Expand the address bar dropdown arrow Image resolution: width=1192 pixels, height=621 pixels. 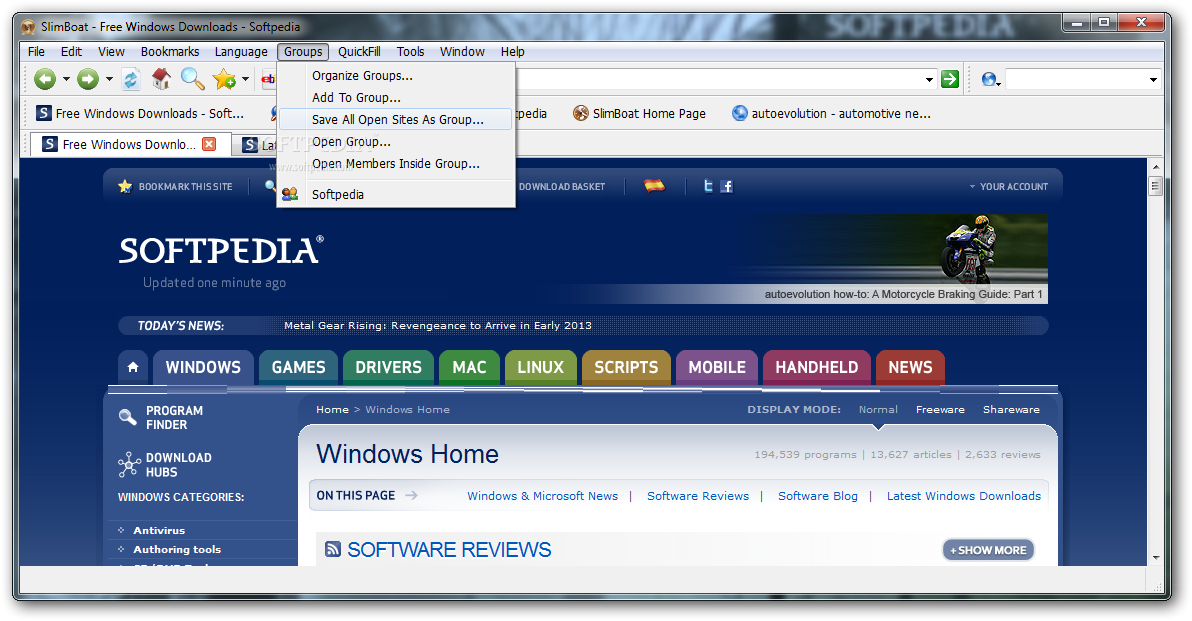(929, 80)
